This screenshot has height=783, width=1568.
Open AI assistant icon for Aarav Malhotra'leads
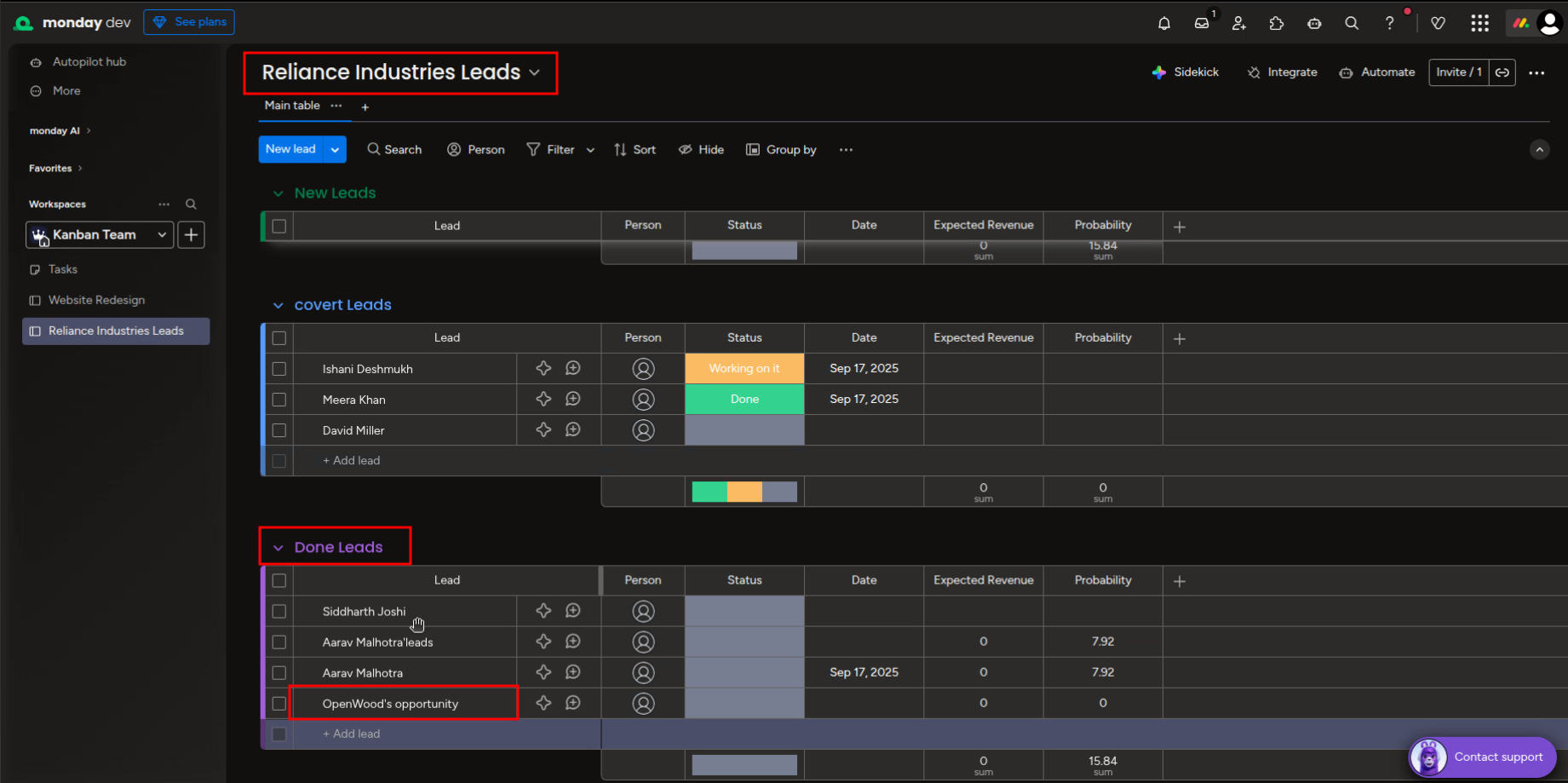point(543,642)
